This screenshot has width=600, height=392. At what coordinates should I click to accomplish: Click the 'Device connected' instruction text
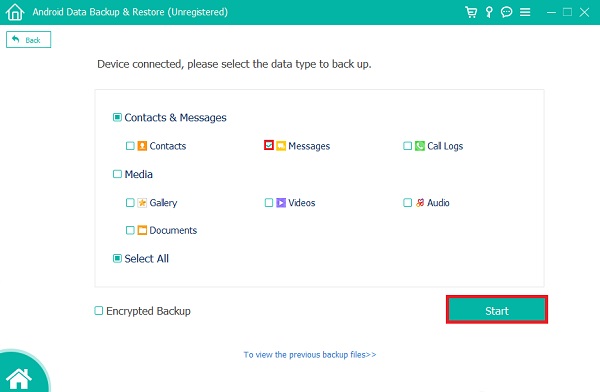234,64
